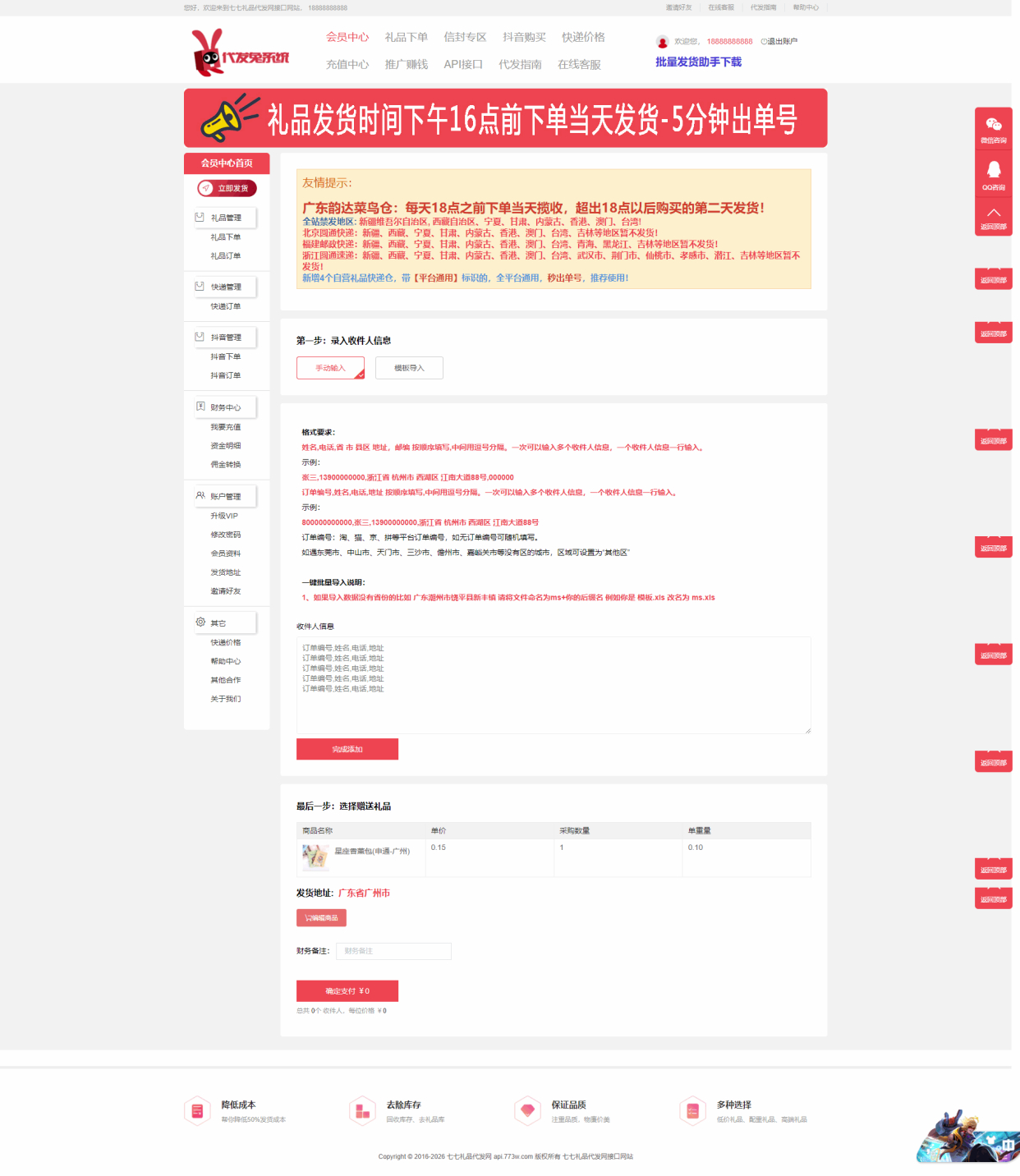The width and height of the screenshot is (1020, 1176).
Task: Open 修改密码 in the sidebar
Action: (226, 535)
